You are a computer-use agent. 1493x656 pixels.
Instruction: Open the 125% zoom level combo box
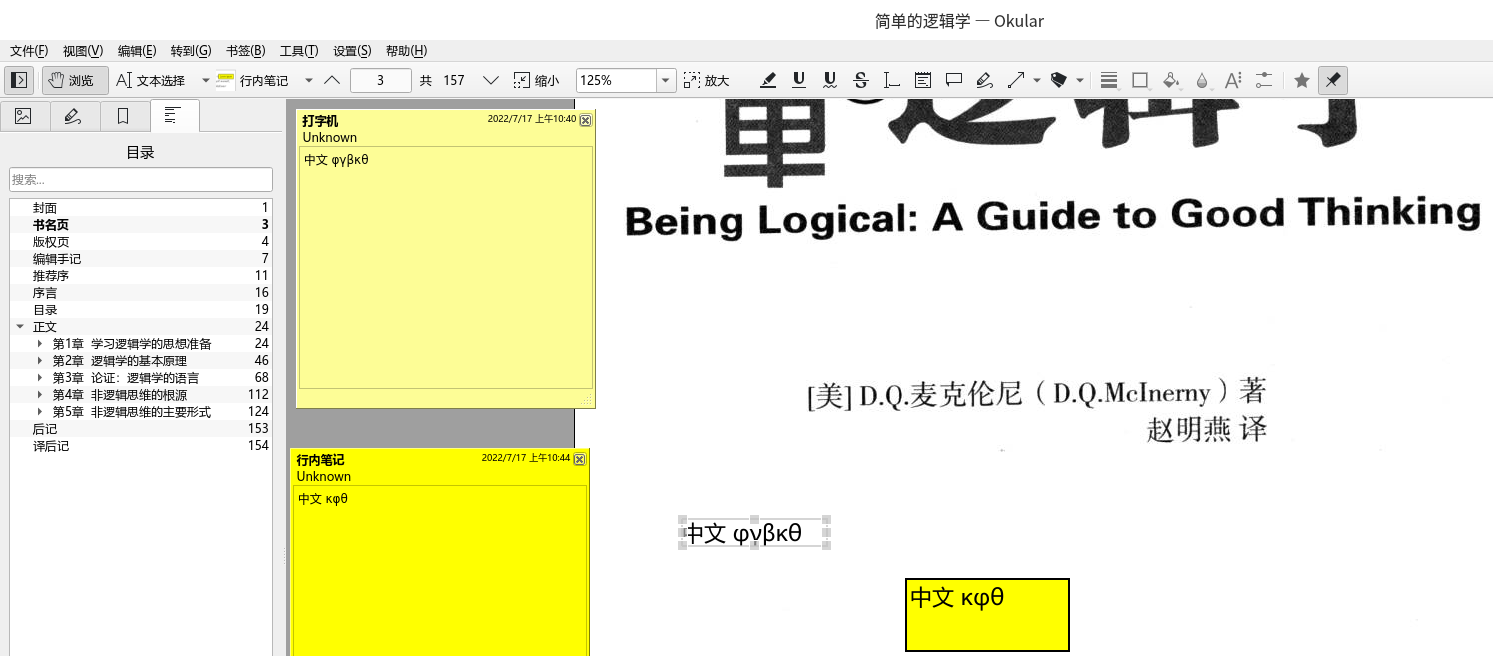626,80
